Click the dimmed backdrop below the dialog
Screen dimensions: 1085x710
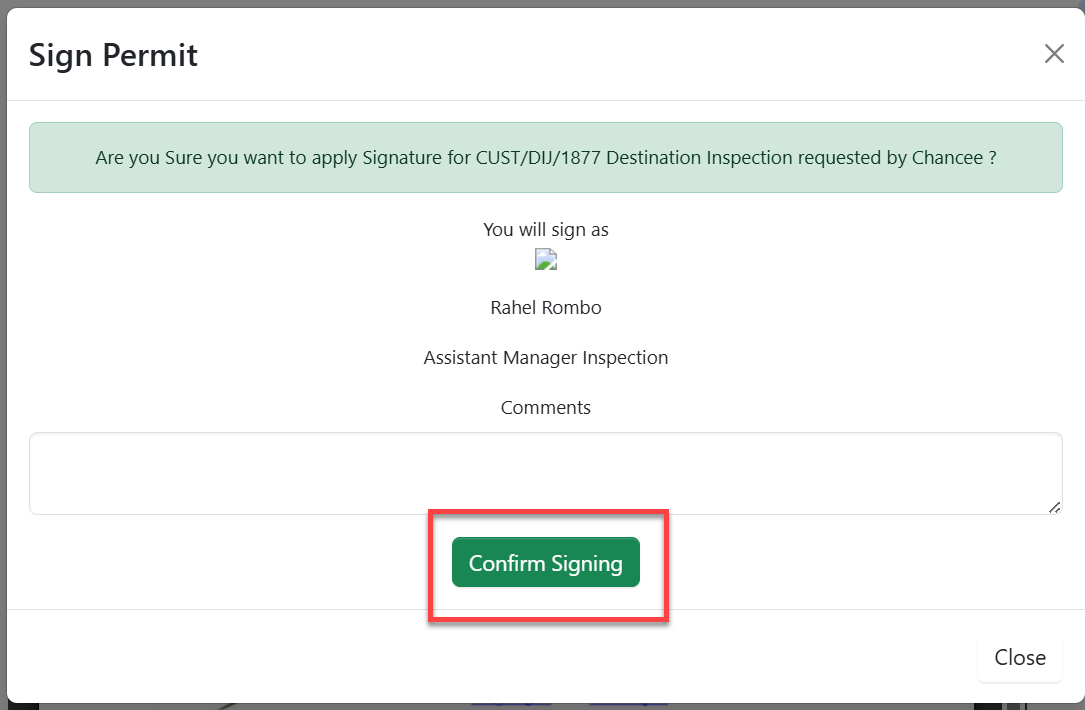coord(300,706)
